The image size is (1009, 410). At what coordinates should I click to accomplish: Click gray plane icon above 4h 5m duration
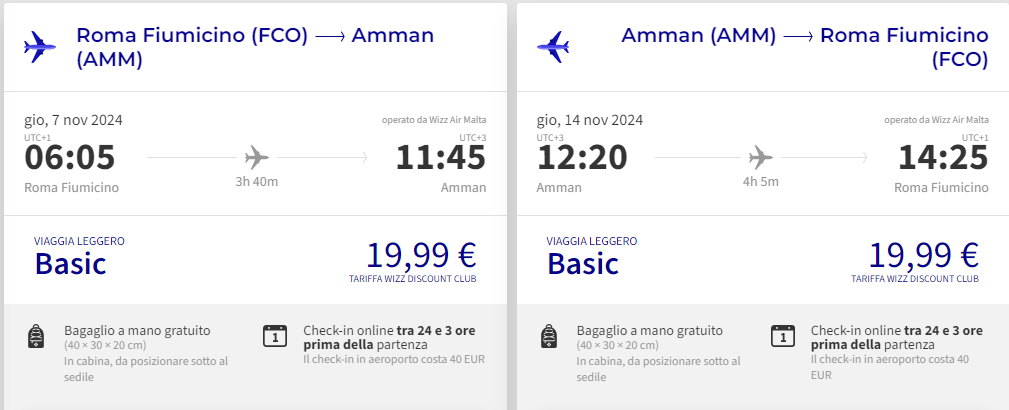coord(760,157)
